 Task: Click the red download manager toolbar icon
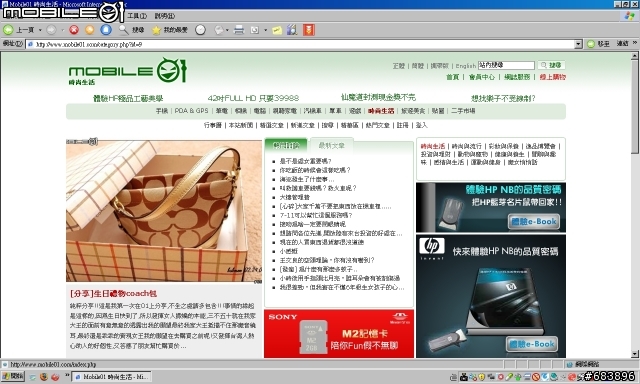(309, 30)
